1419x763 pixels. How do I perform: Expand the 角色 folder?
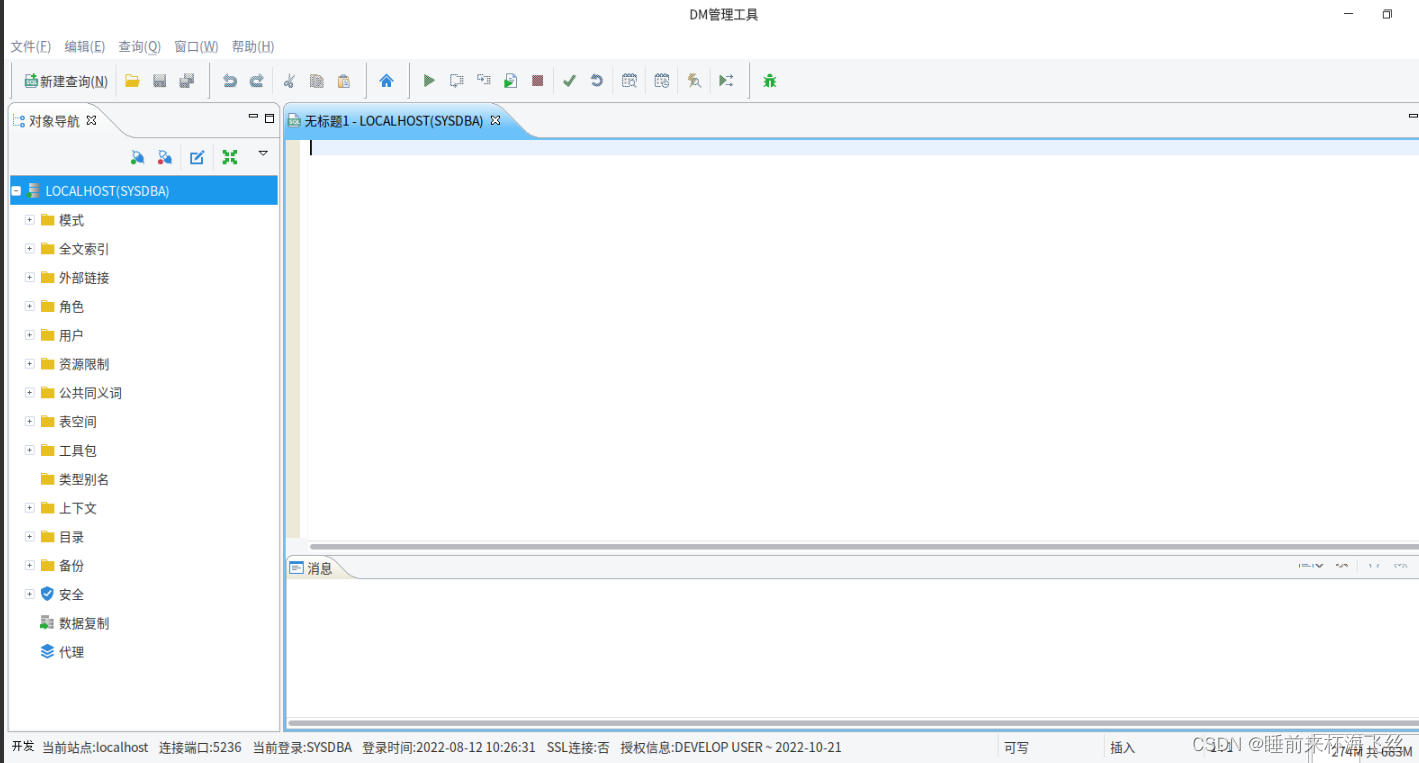(x=30, y=306)
